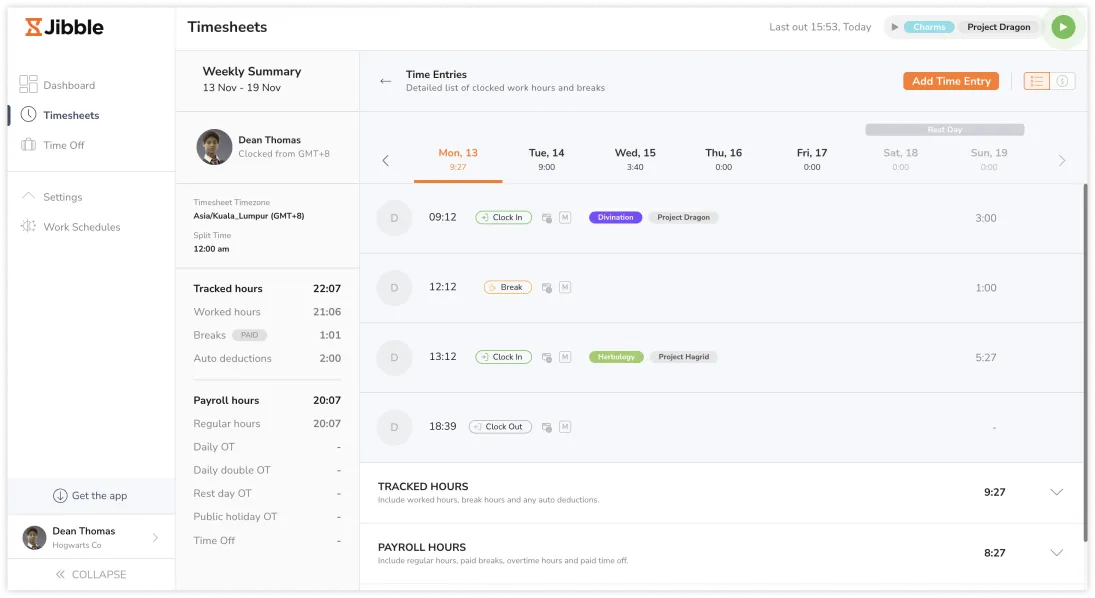Click the M icon on the 09:12 entry

(x=565, y=218)
